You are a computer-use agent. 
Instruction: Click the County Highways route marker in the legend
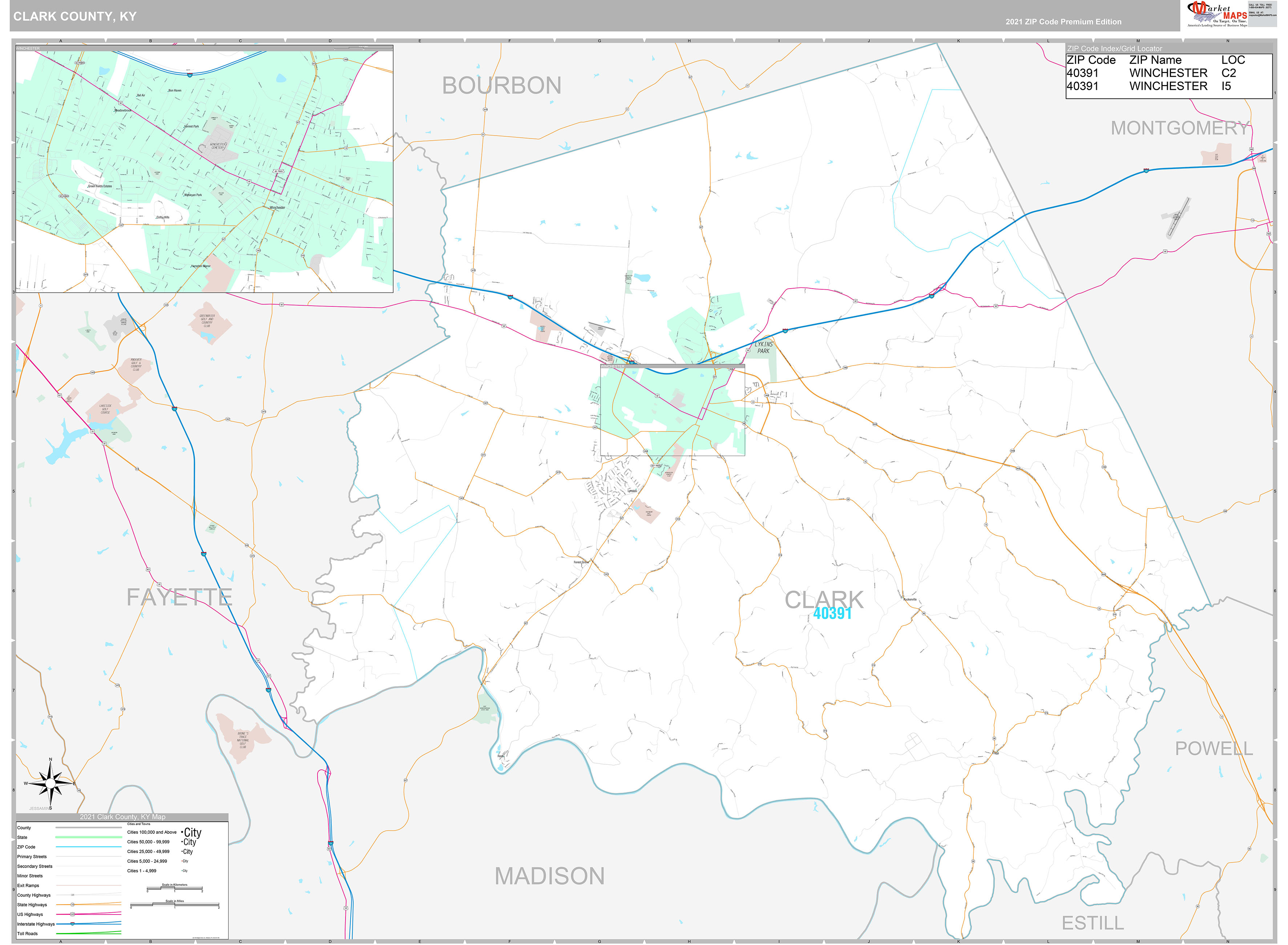[72, 895]
